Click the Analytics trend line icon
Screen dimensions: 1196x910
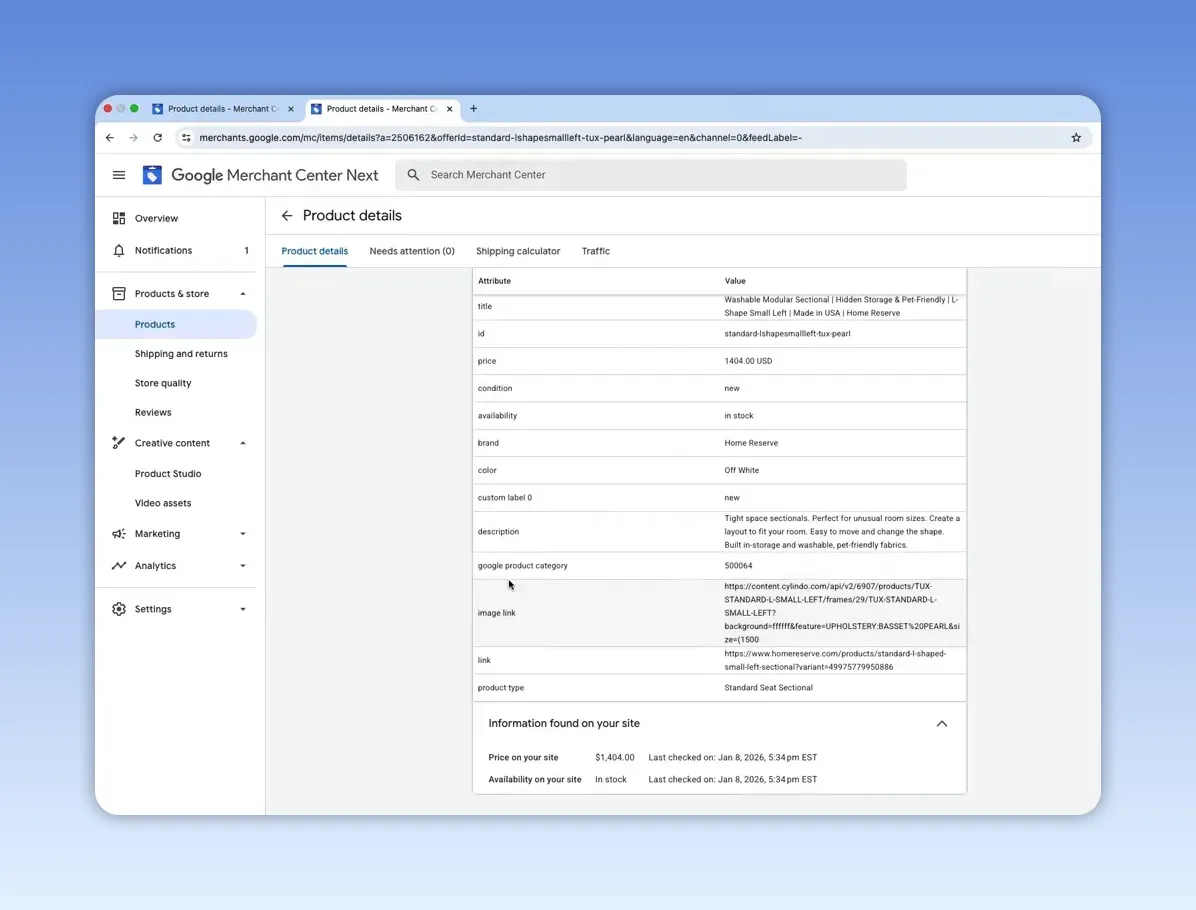point(119,565)
